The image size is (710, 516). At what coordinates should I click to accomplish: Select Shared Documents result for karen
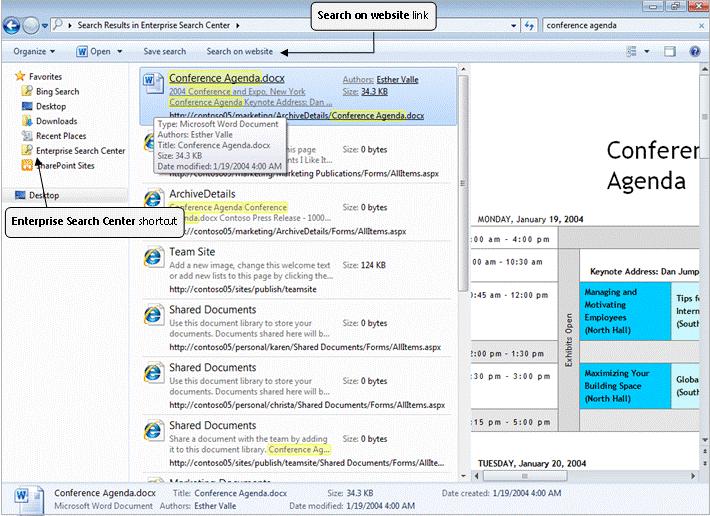pyautogui.click(x=297, y=328)
